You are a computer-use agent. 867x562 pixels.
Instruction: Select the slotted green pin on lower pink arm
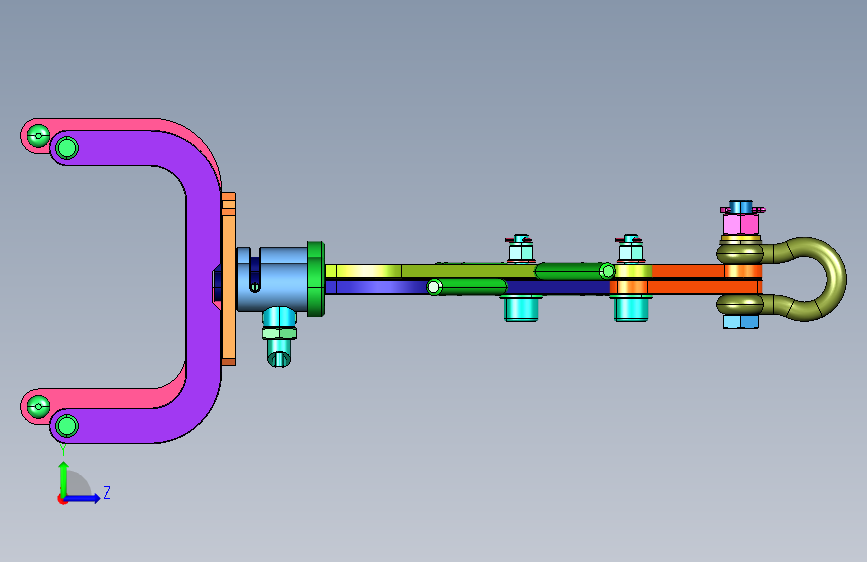38,407
